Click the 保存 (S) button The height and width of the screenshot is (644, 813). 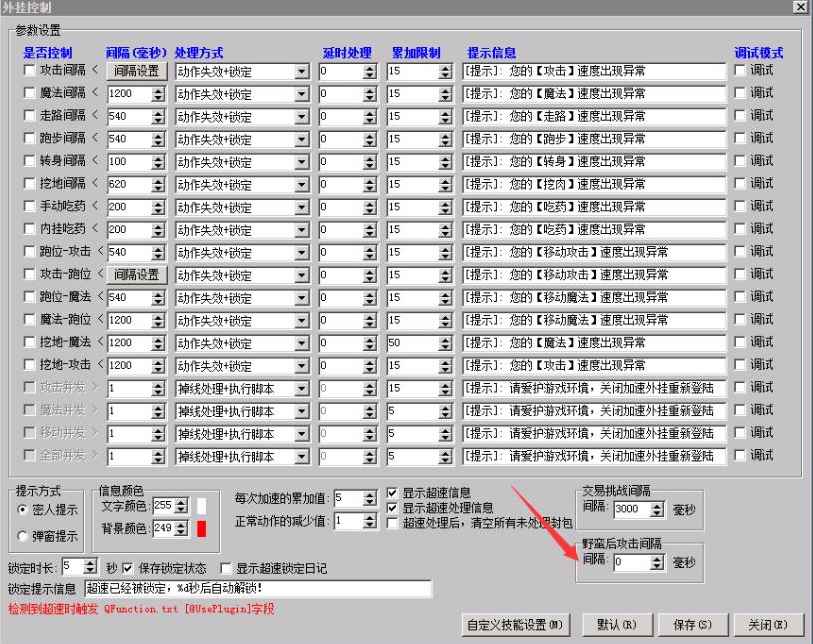693,625
